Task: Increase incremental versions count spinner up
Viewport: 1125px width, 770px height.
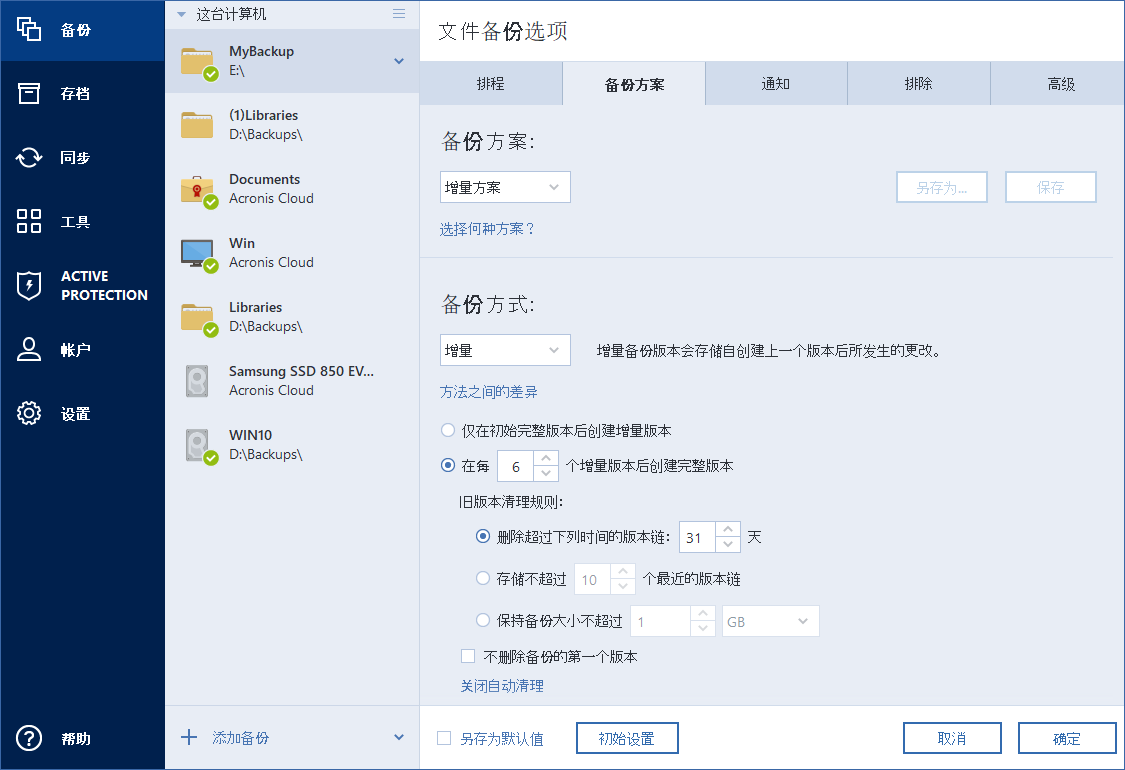Action: pyautogui.click(x=546, y=458)
